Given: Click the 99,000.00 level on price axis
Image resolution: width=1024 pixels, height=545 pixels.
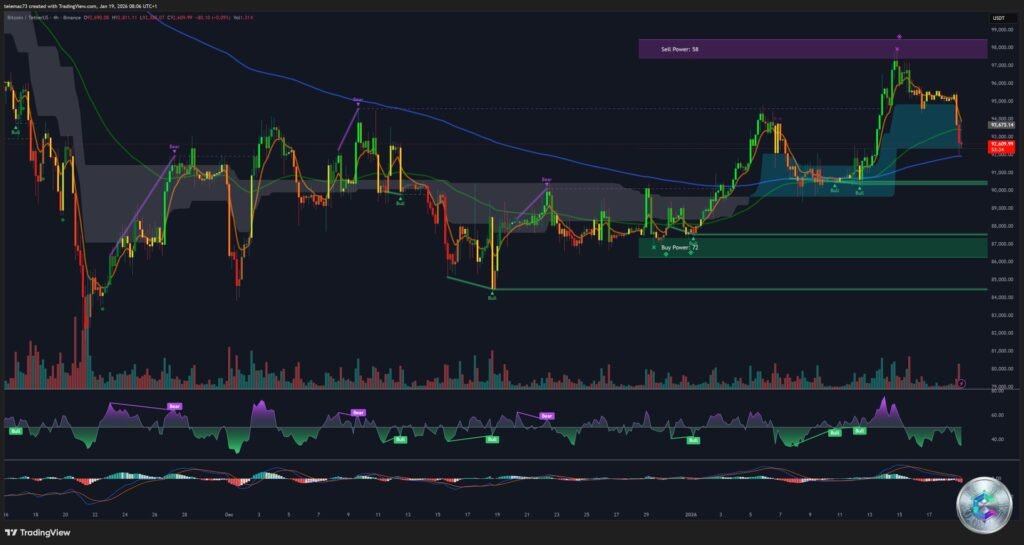Looking at the screenshot, I should coord(1001,30).
